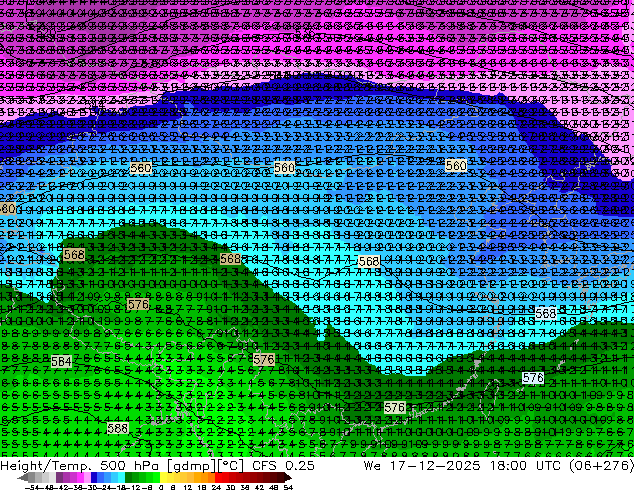Pick the cyan legend swatch near -18
Image resolution: width=634 pixels, height=490 pixels.
[122, 478]
